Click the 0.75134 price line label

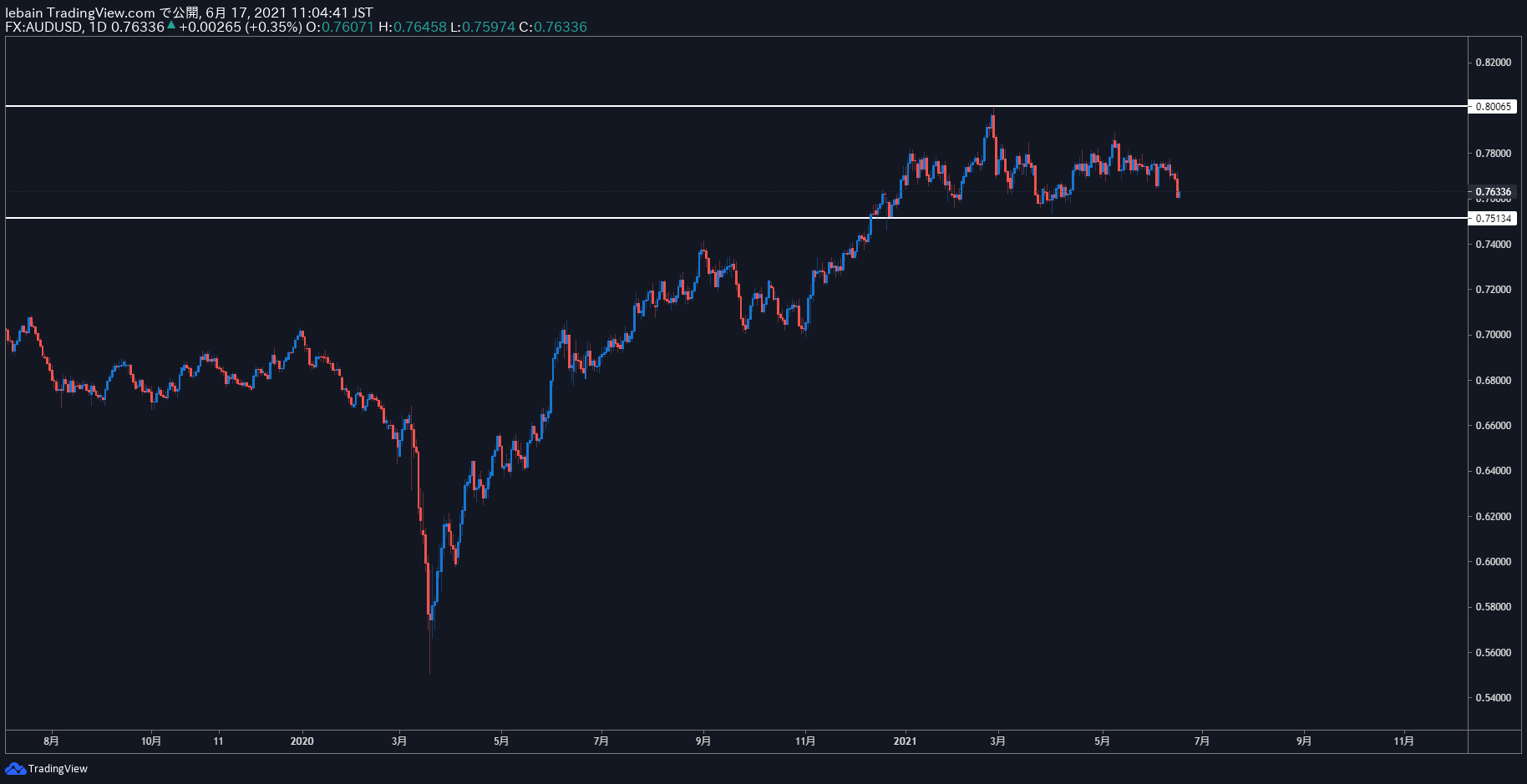tap(1492, 218)
